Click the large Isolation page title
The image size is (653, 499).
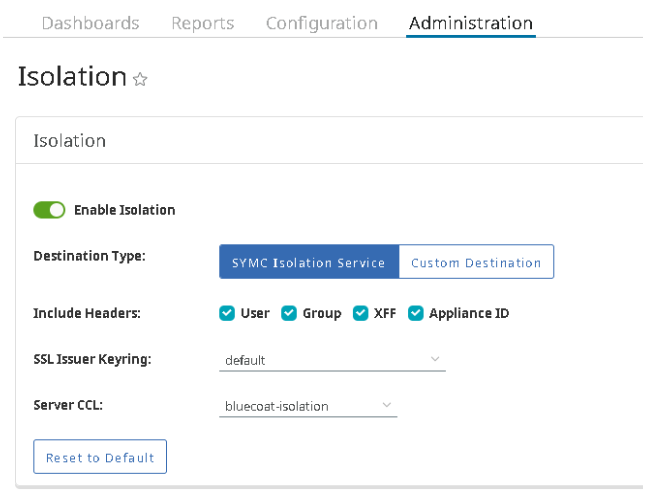pos(72,77)
